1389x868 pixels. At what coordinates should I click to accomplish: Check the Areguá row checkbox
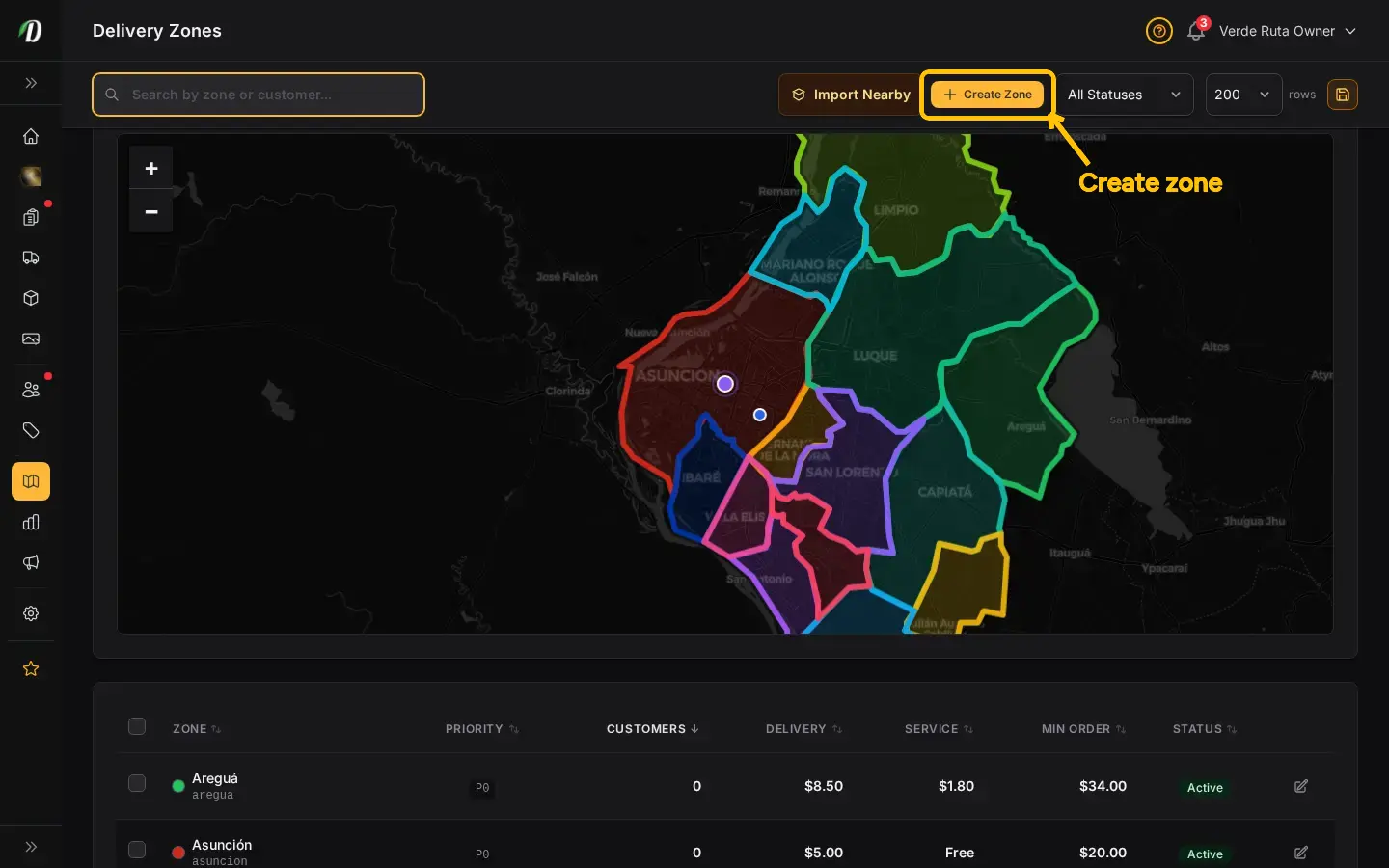137,783
